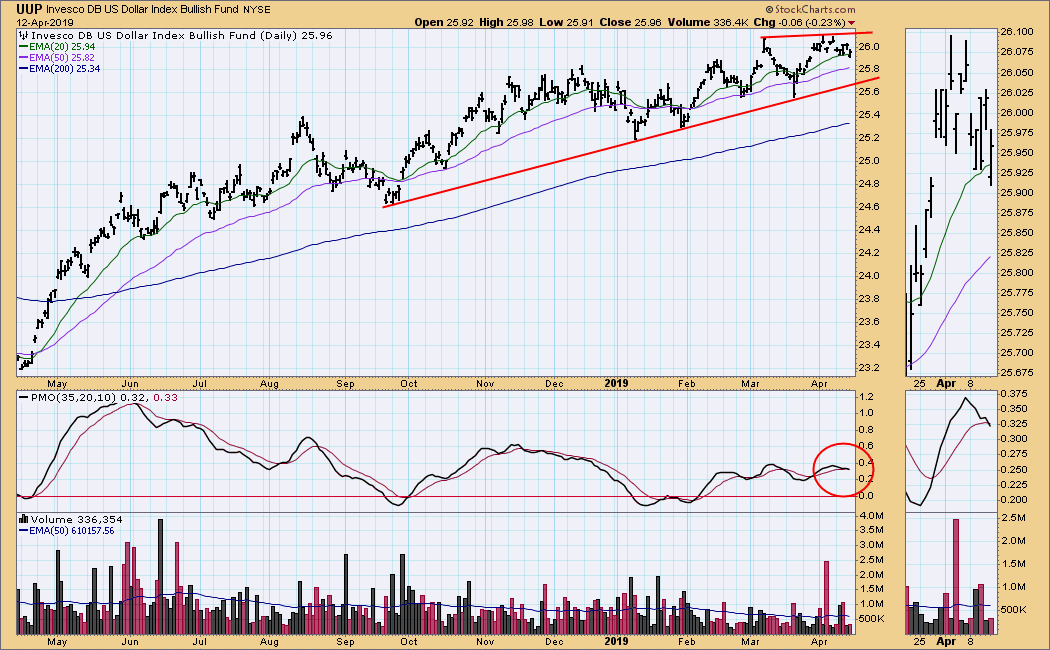Click the EMA(200) 25.34 legend text
The width and height of the screenshot is (1050, 650).
click(x=65, y=69)
